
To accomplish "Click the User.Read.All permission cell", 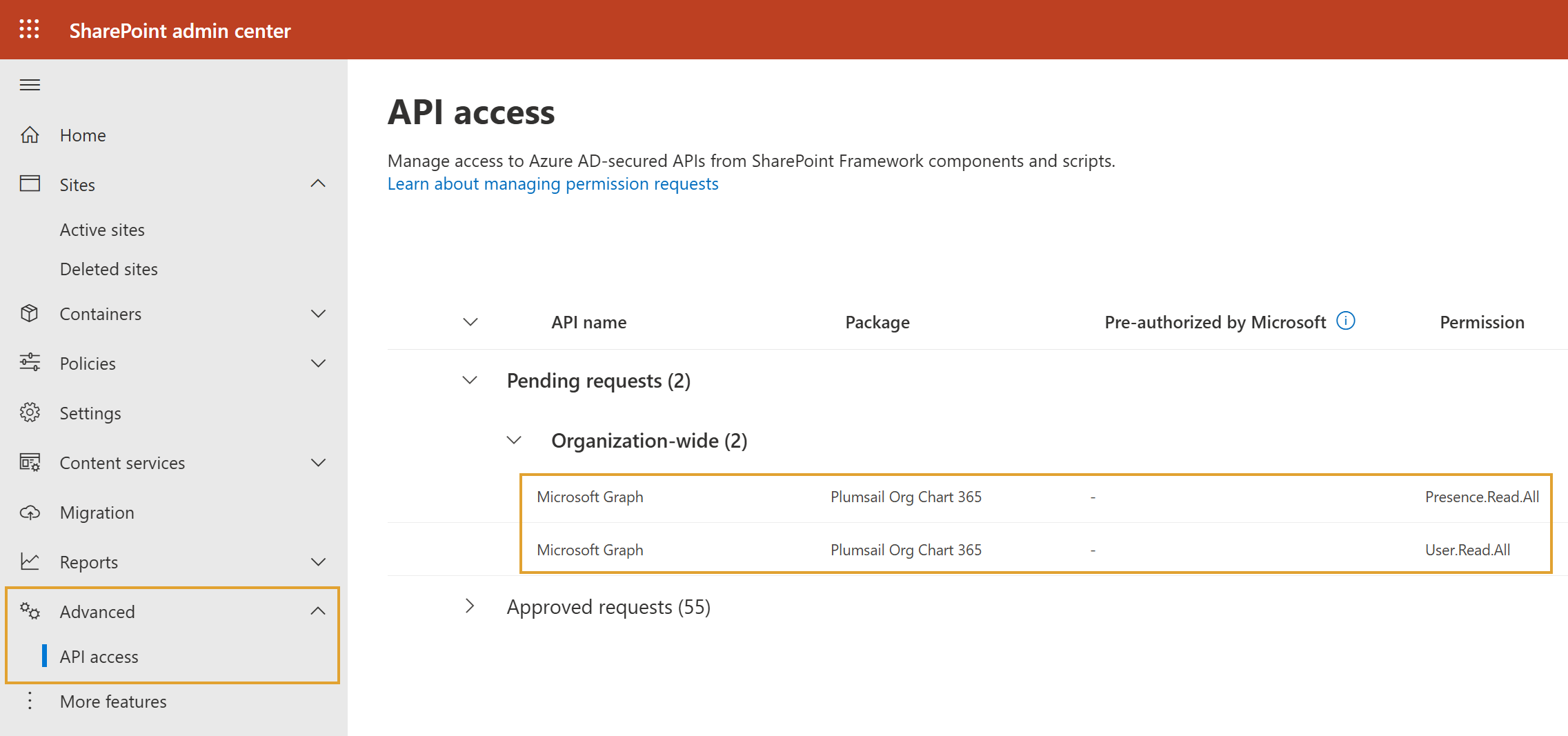I will click(x=1467, y=550).
